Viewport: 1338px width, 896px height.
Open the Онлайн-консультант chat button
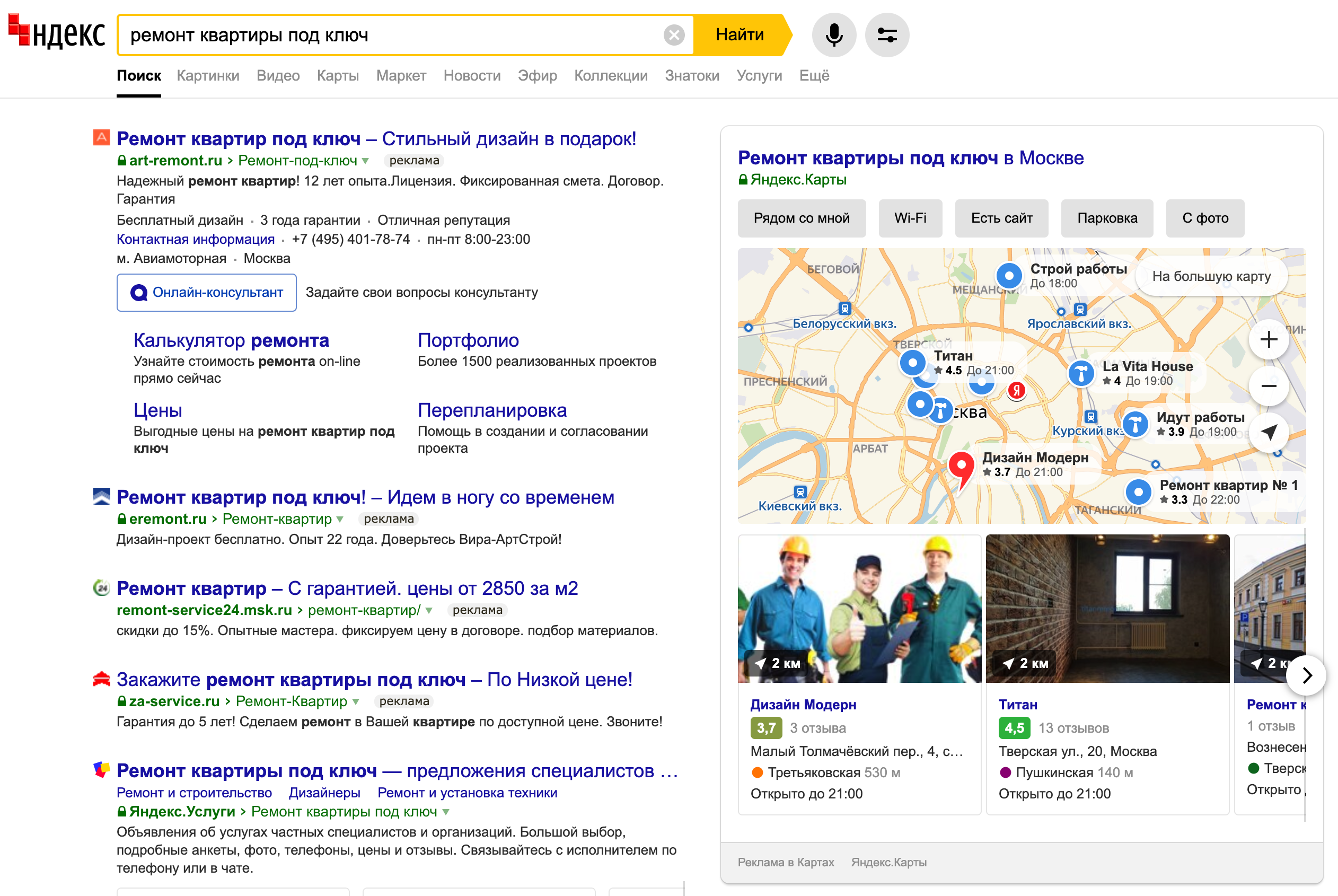click(206, 293)
